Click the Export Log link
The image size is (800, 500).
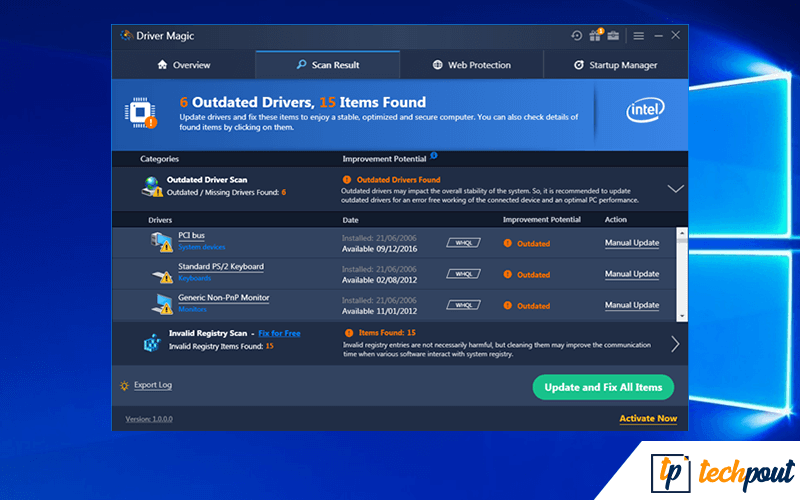coord(153,385)
